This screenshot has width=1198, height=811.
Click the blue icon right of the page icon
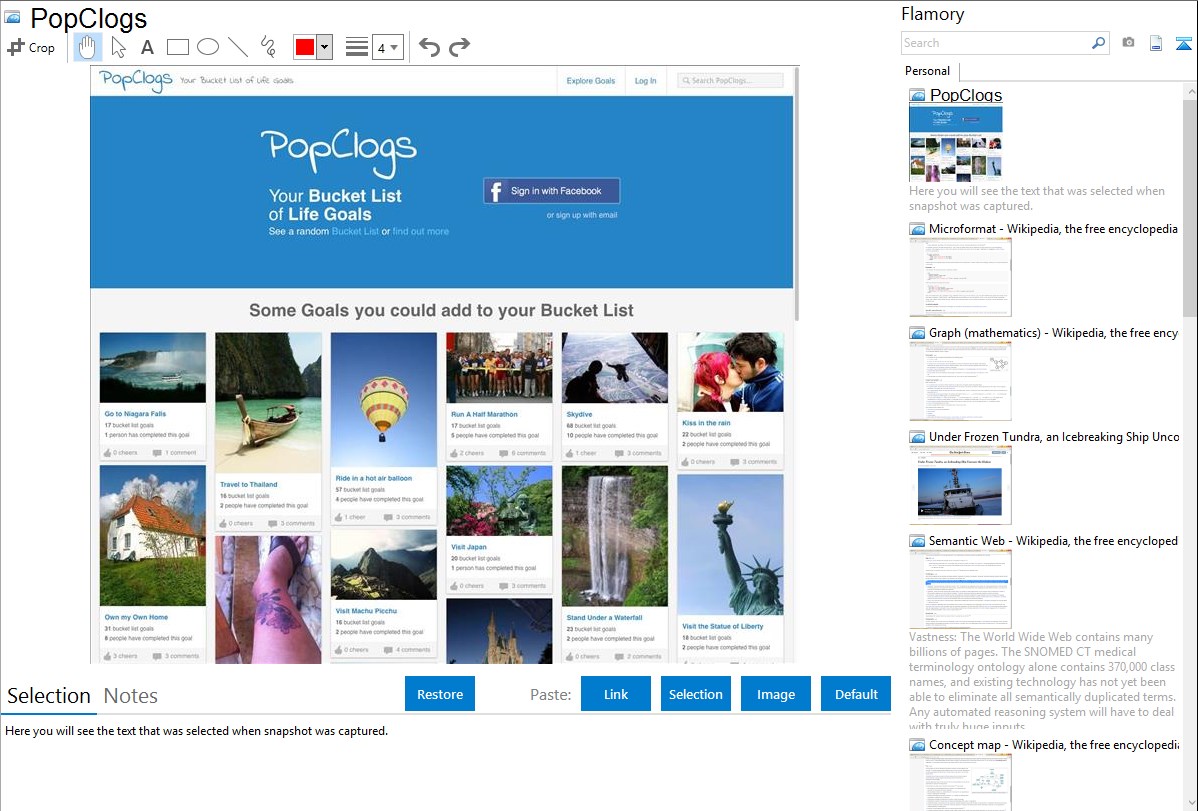point(1183,44)
